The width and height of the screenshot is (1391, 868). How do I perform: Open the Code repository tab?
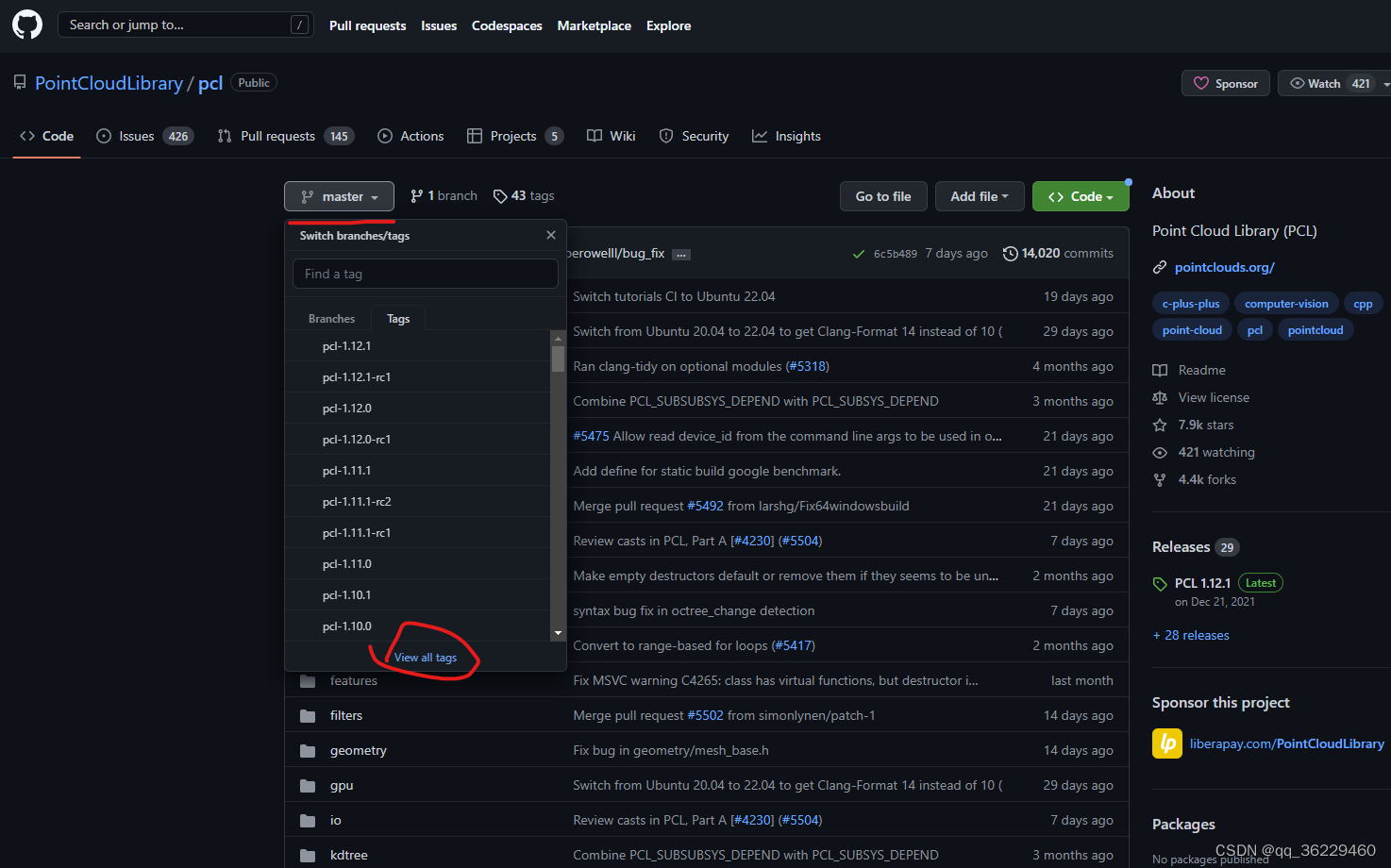tap(46, 136)
